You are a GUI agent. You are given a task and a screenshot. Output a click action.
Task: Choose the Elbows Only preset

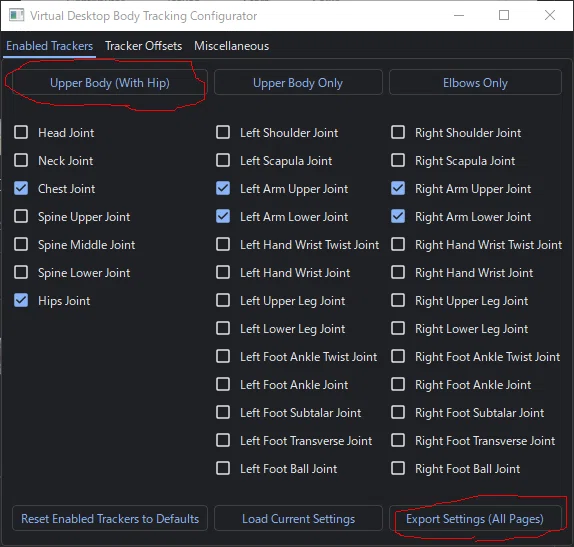[475, 83]
